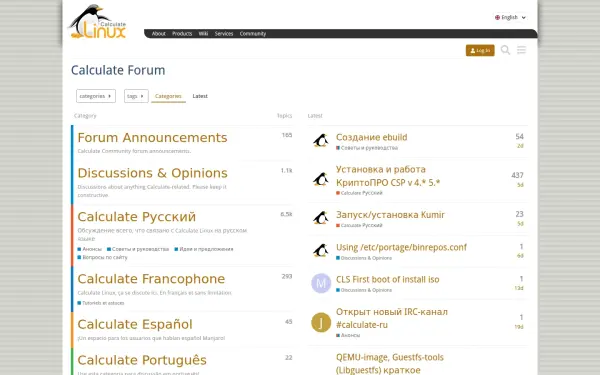
Task: Open the Запуск/установка Kumir topic
Action: (x=390, y=215)
